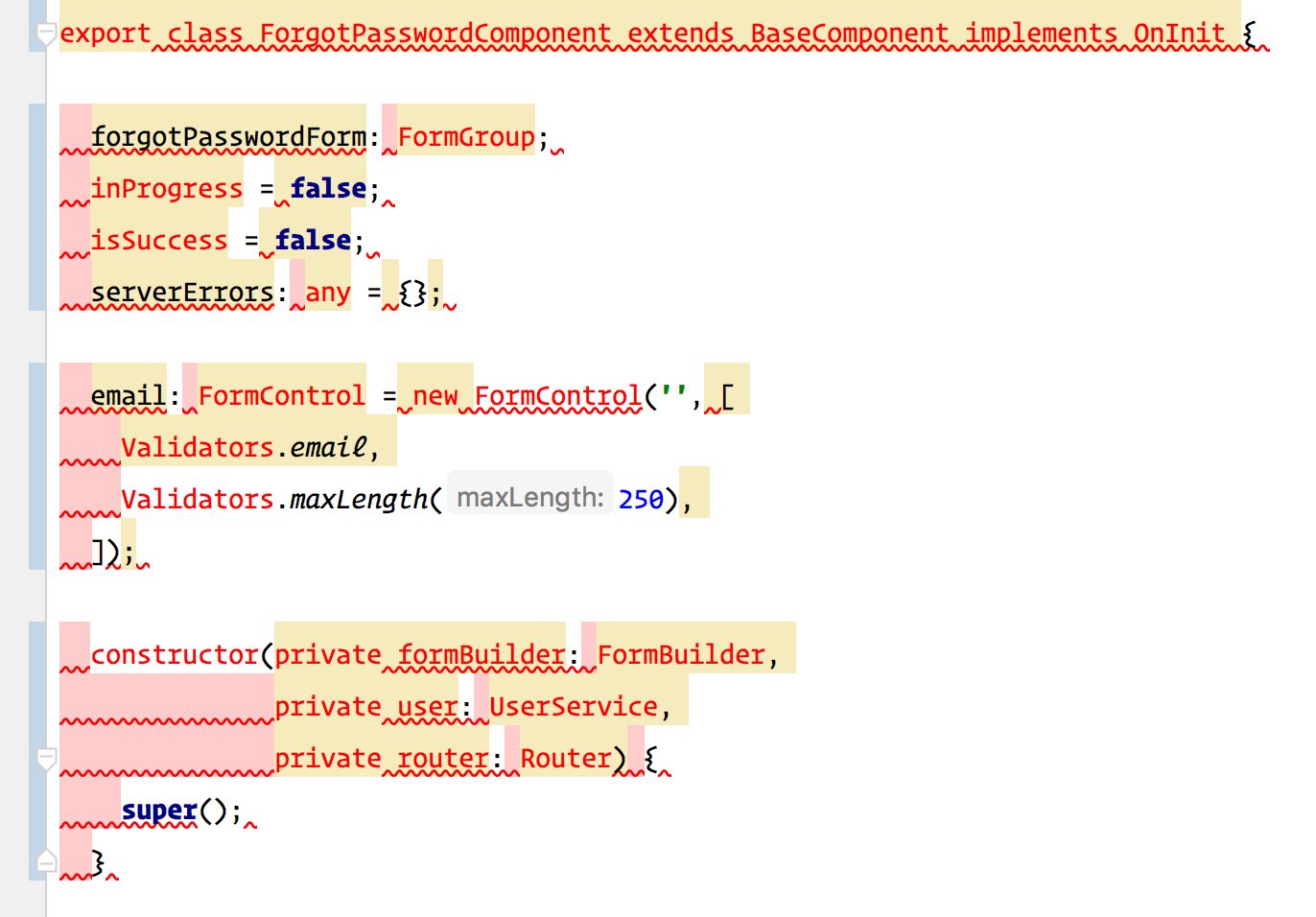Click 'email' in Validators.email
Viewport: 1316px width, 917px height.
tap(328, 448)
